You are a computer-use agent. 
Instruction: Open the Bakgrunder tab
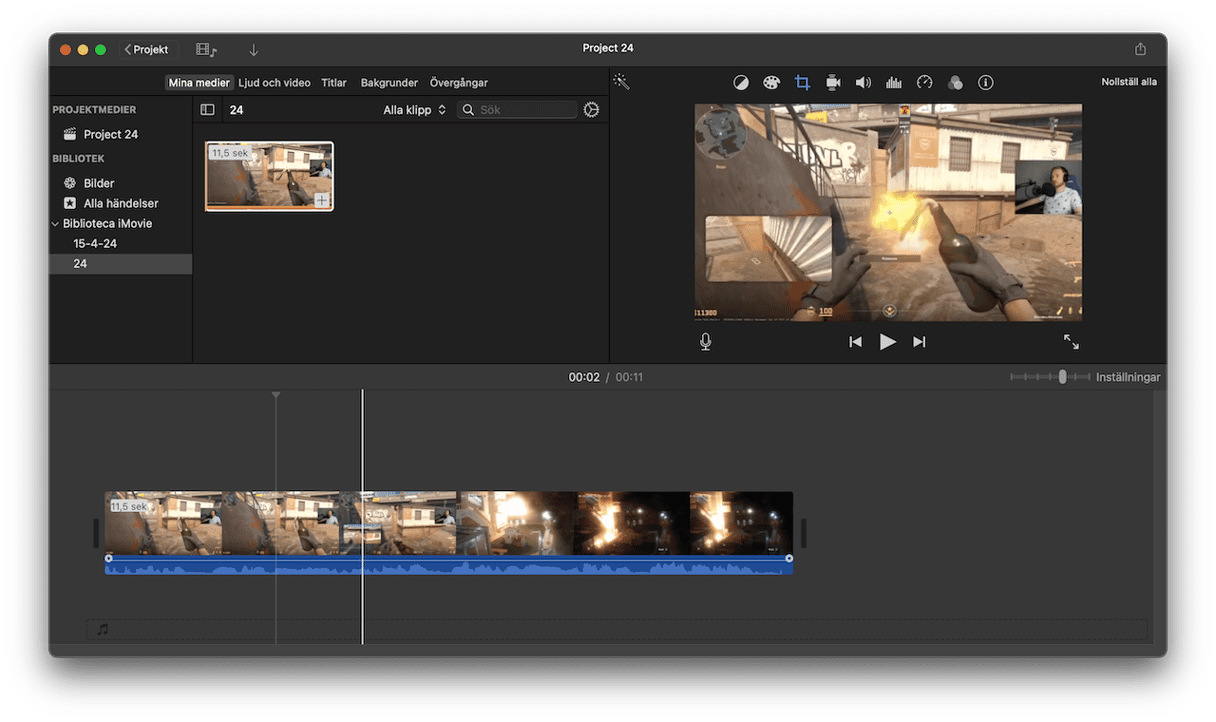(x=389, y=83)
